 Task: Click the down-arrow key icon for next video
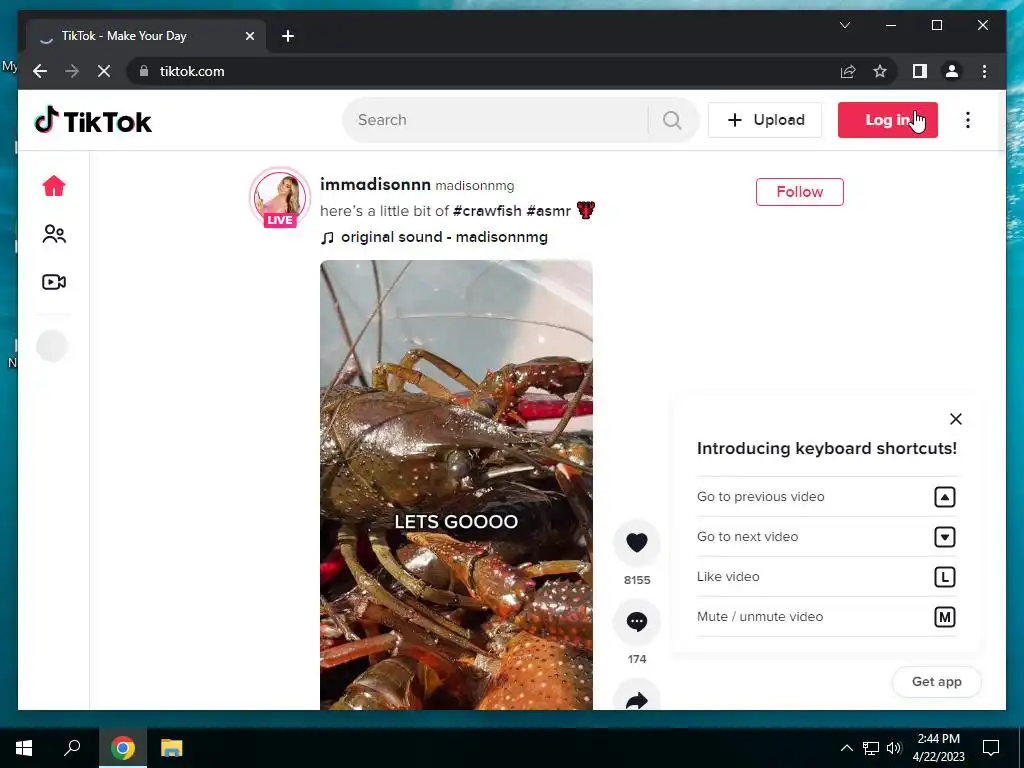click(944, 537)
